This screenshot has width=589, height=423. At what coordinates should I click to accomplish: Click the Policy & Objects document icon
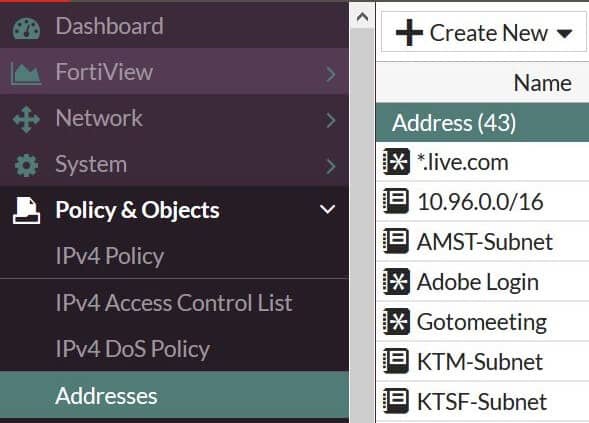click(x=26, y=211)
